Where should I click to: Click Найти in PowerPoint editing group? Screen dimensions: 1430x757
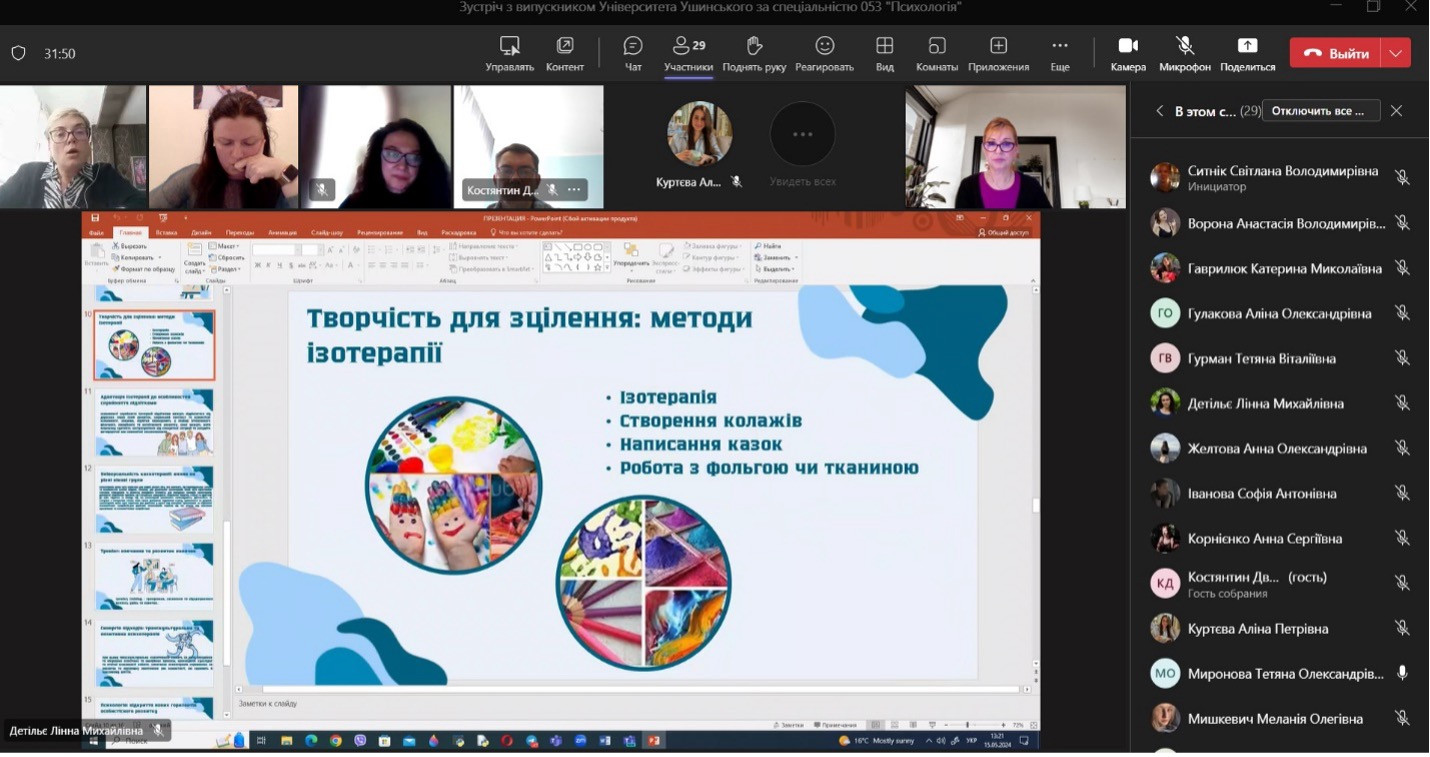pos(769,246)
